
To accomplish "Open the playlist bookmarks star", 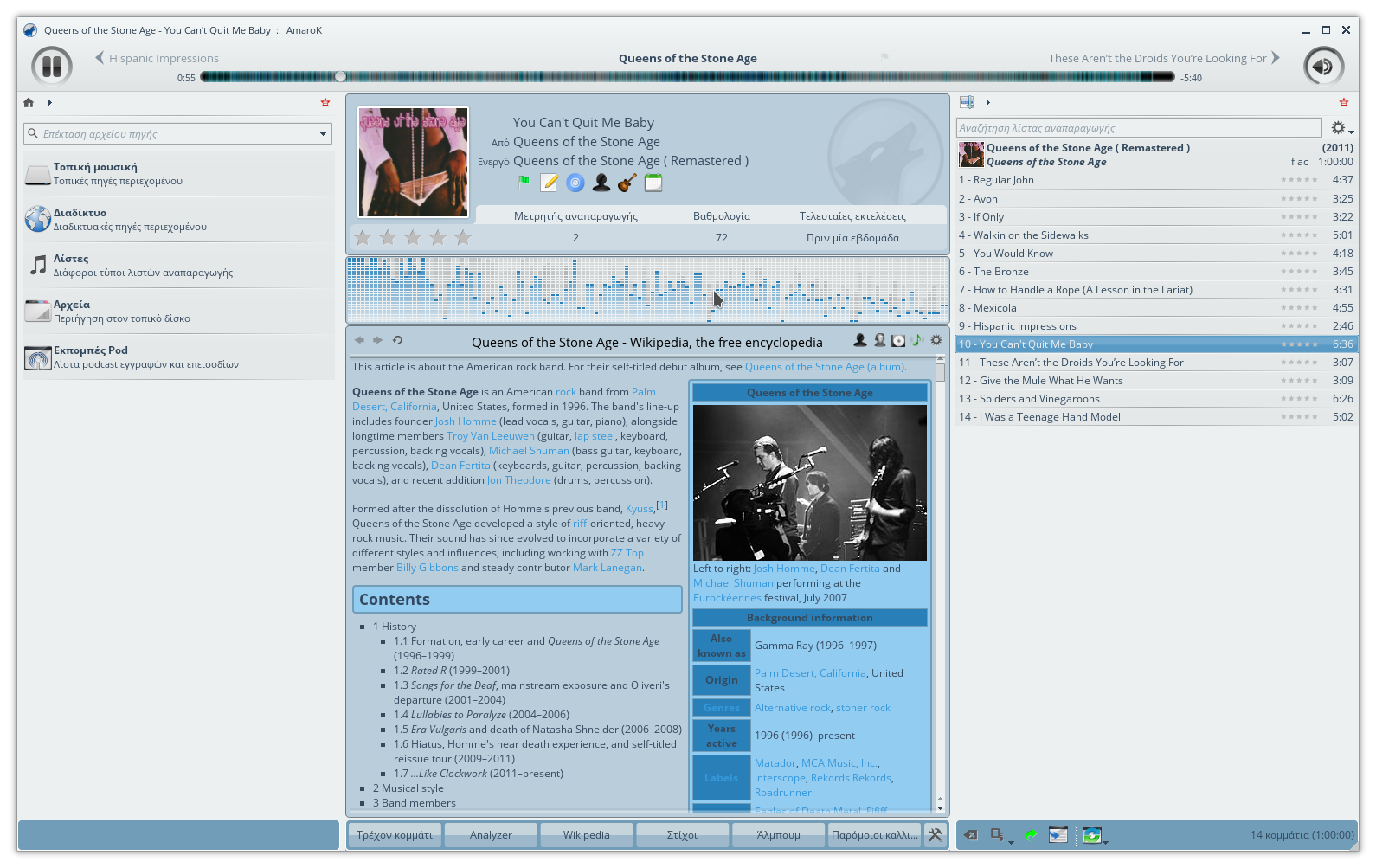I will coord(1344,102).
